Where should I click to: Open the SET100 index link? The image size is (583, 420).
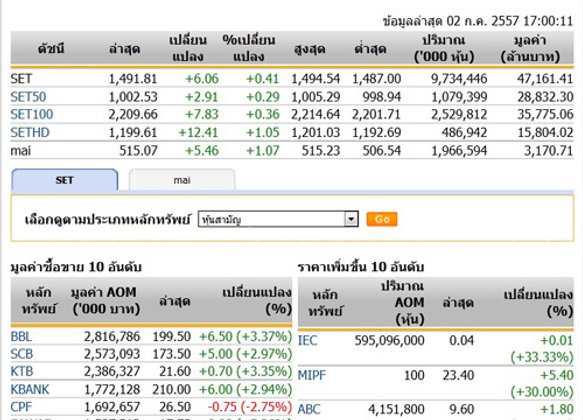point(32,114)
